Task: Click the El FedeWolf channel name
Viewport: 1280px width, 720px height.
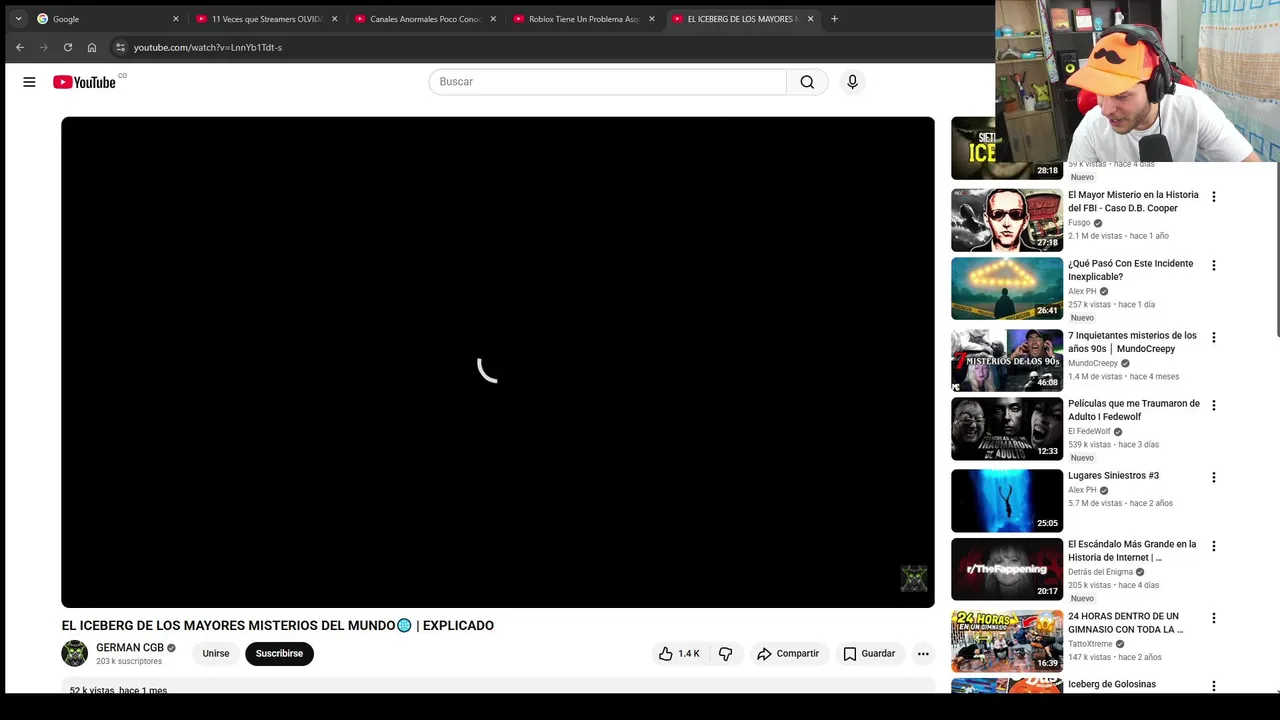Action: (1089, 432)
